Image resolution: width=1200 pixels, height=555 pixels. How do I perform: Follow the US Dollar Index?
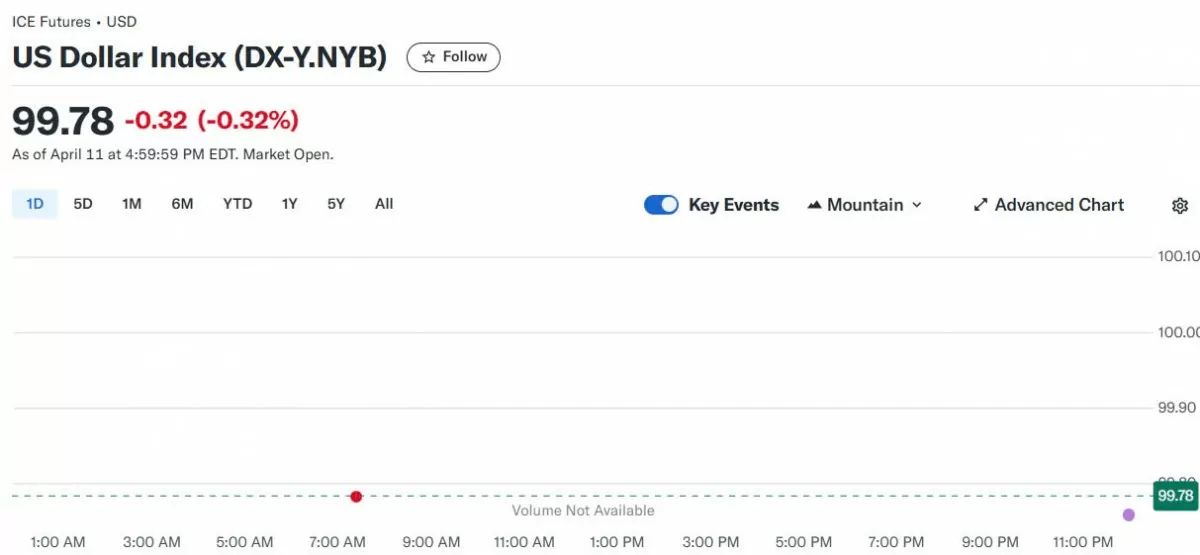[453, 57]
